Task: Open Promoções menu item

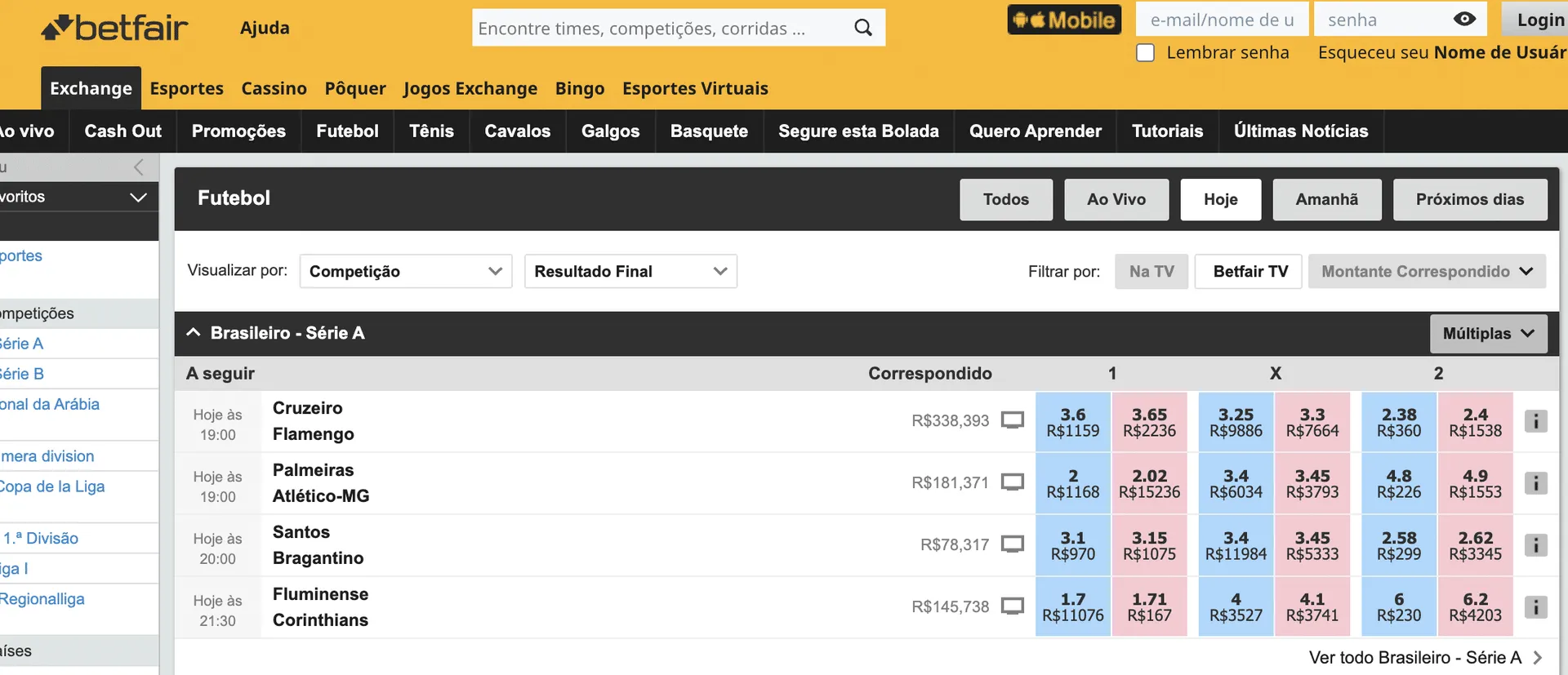Action: (x=238, y=131)
